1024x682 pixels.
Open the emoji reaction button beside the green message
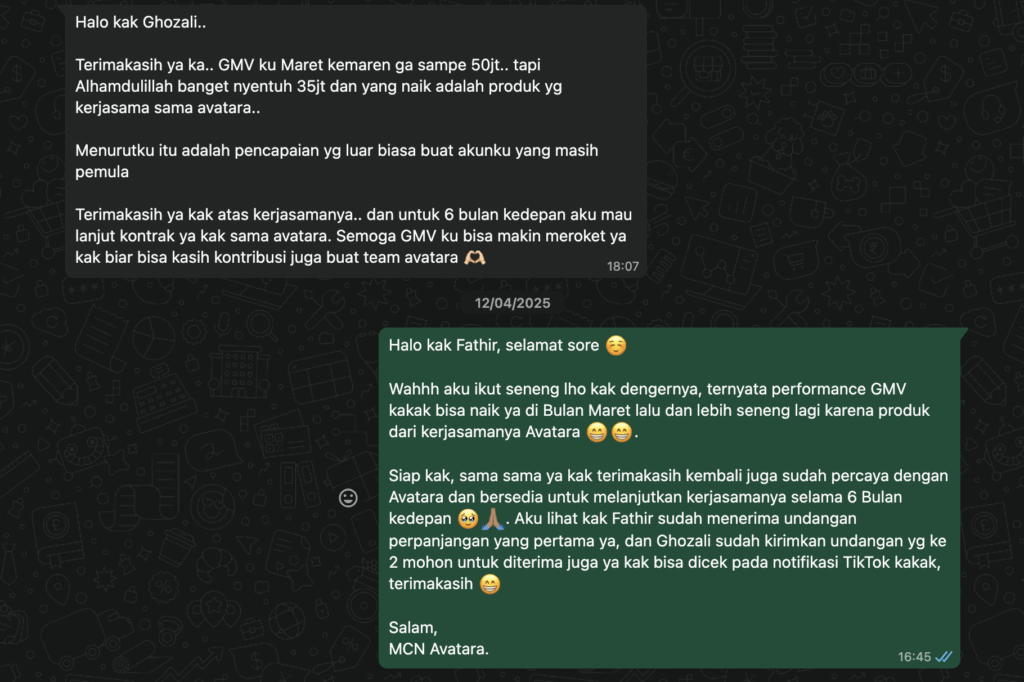tap(348, 498)
